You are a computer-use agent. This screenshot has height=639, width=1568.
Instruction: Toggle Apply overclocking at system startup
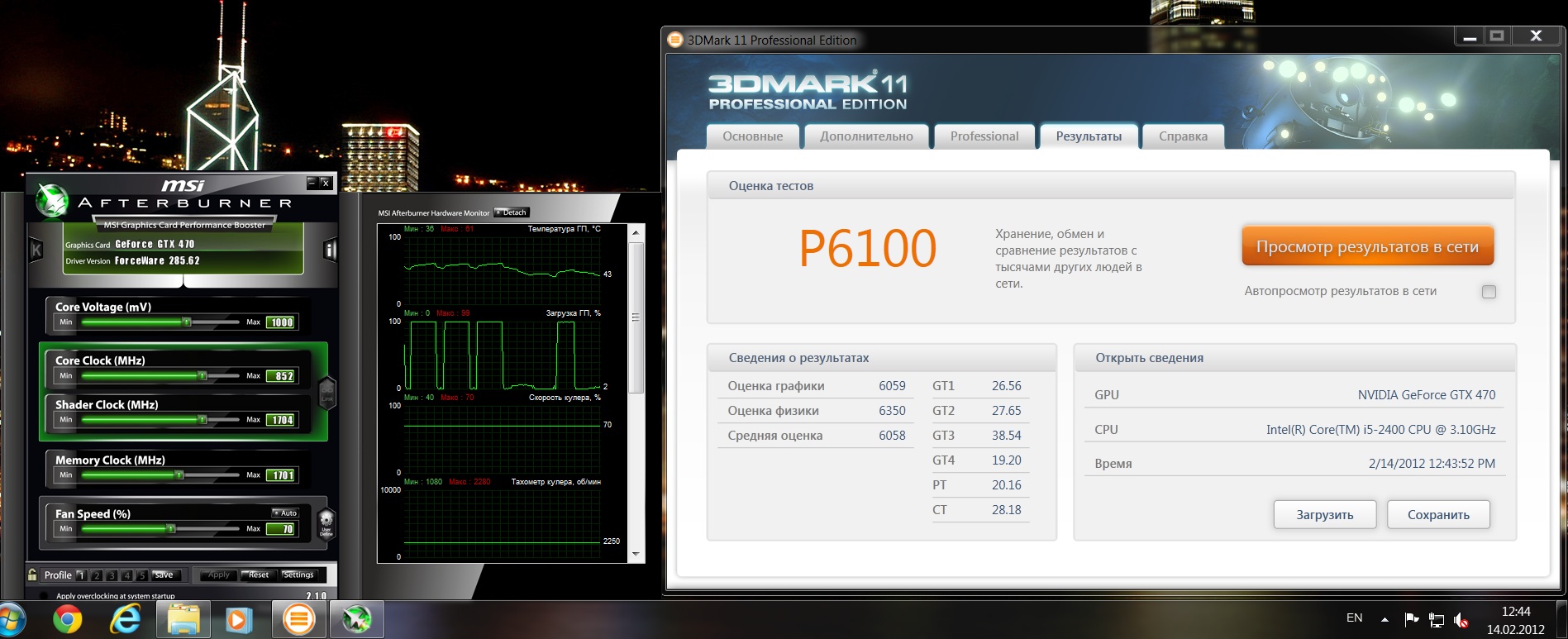44,595
